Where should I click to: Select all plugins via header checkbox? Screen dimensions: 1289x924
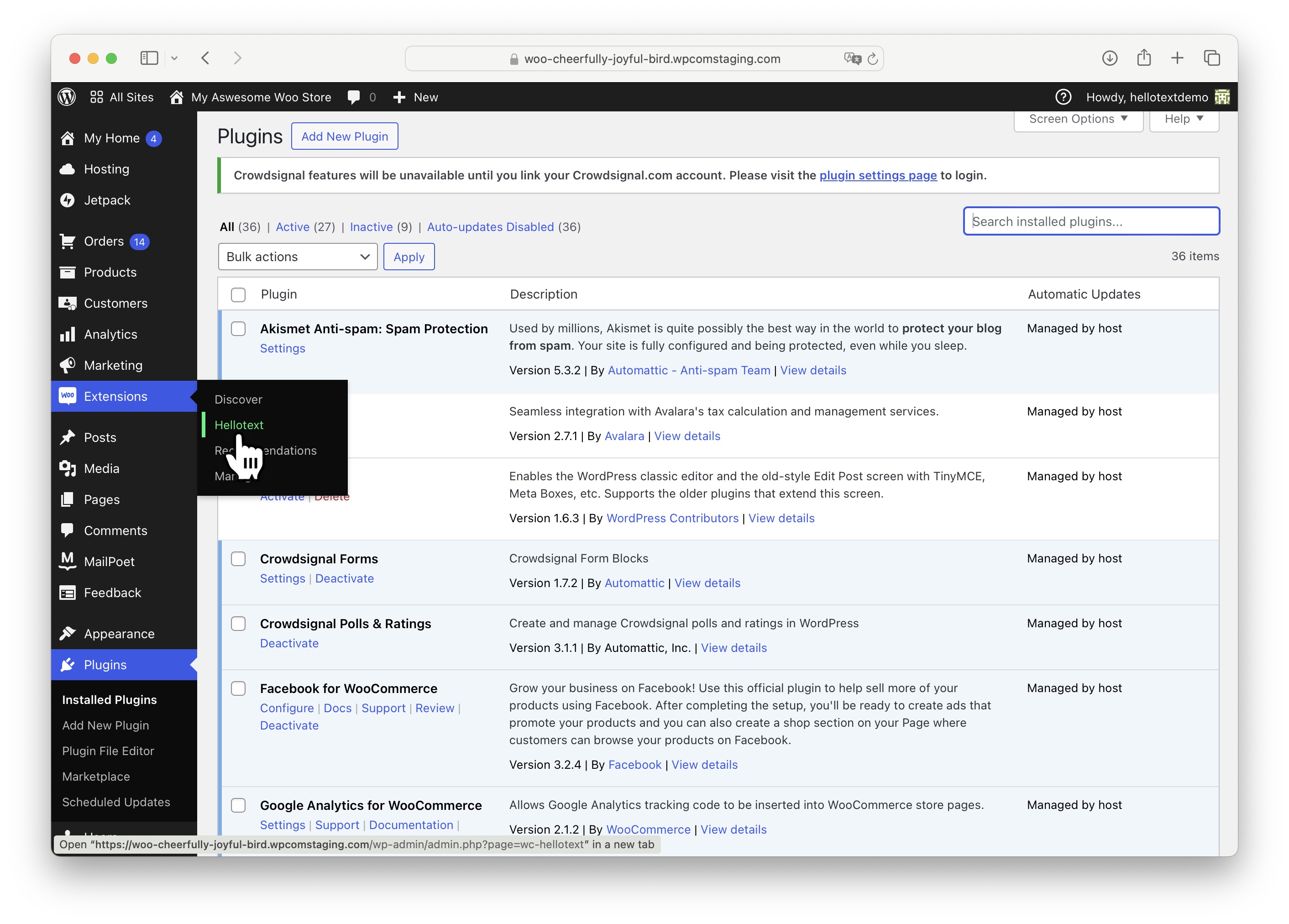pyautogui.click(x=238, y=294)
